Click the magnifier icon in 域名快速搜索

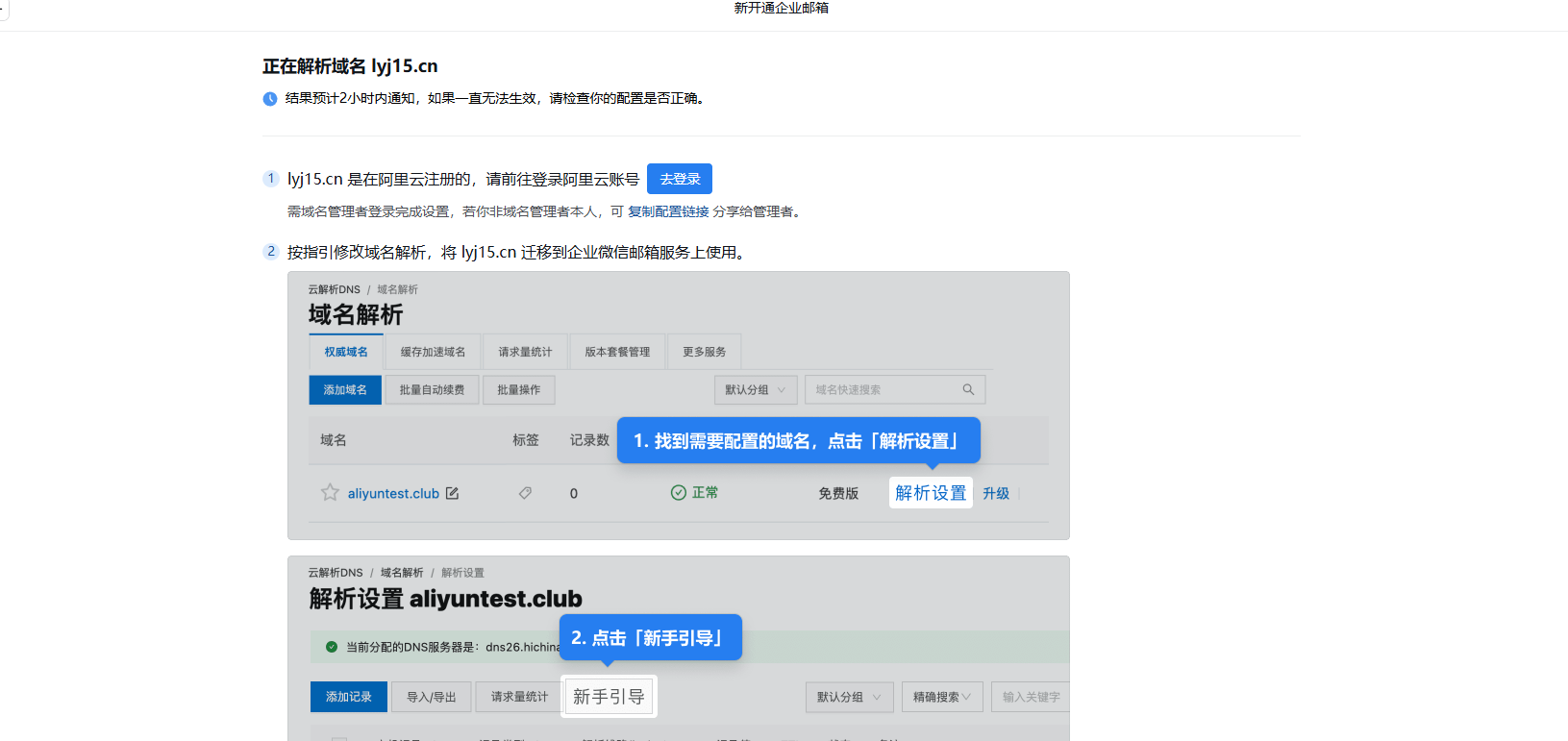(968, 389)
